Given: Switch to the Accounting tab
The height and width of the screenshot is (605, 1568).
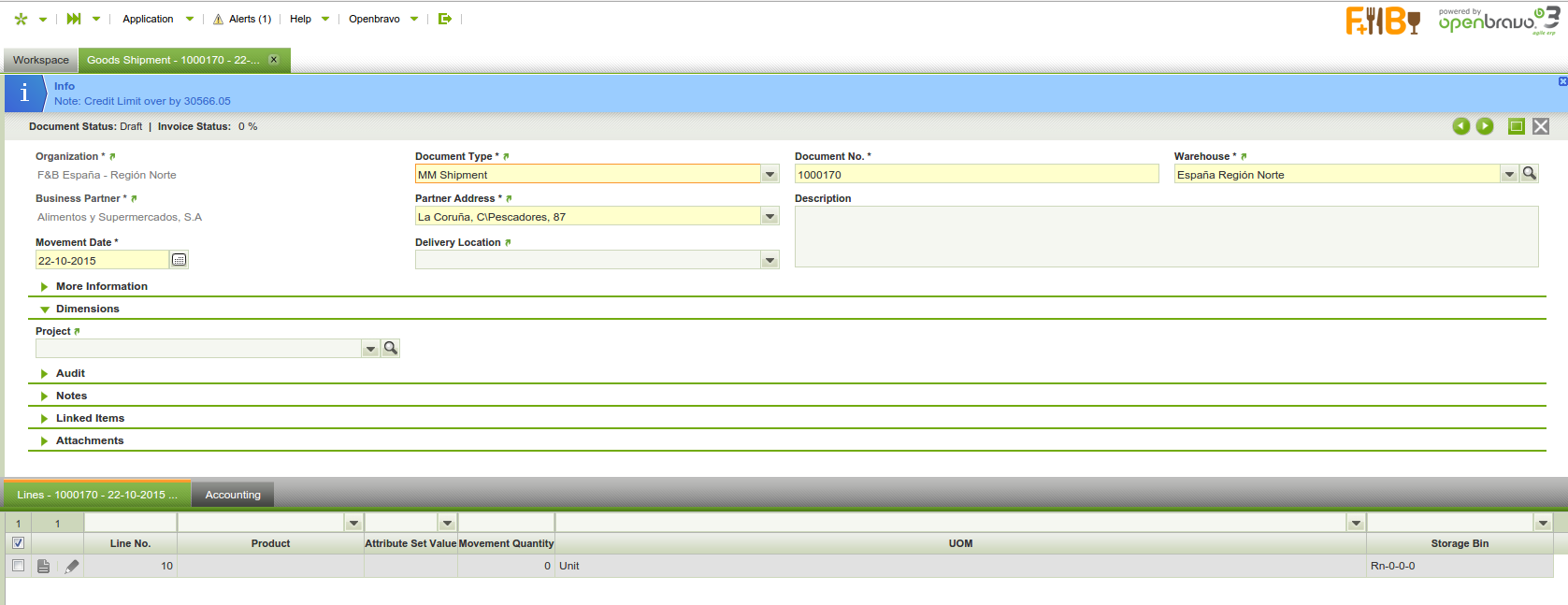Looking at the screenshot, I should tap(233, 495).
